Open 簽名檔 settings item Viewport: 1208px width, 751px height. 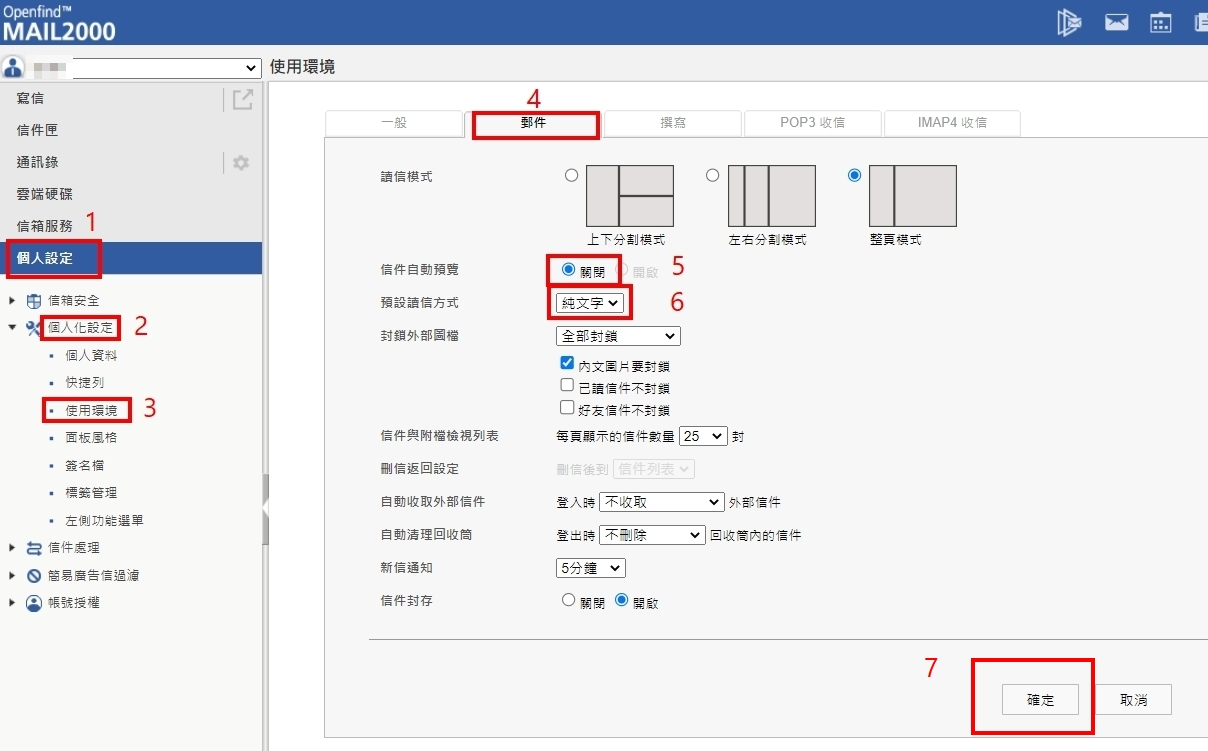pos(84,466)
